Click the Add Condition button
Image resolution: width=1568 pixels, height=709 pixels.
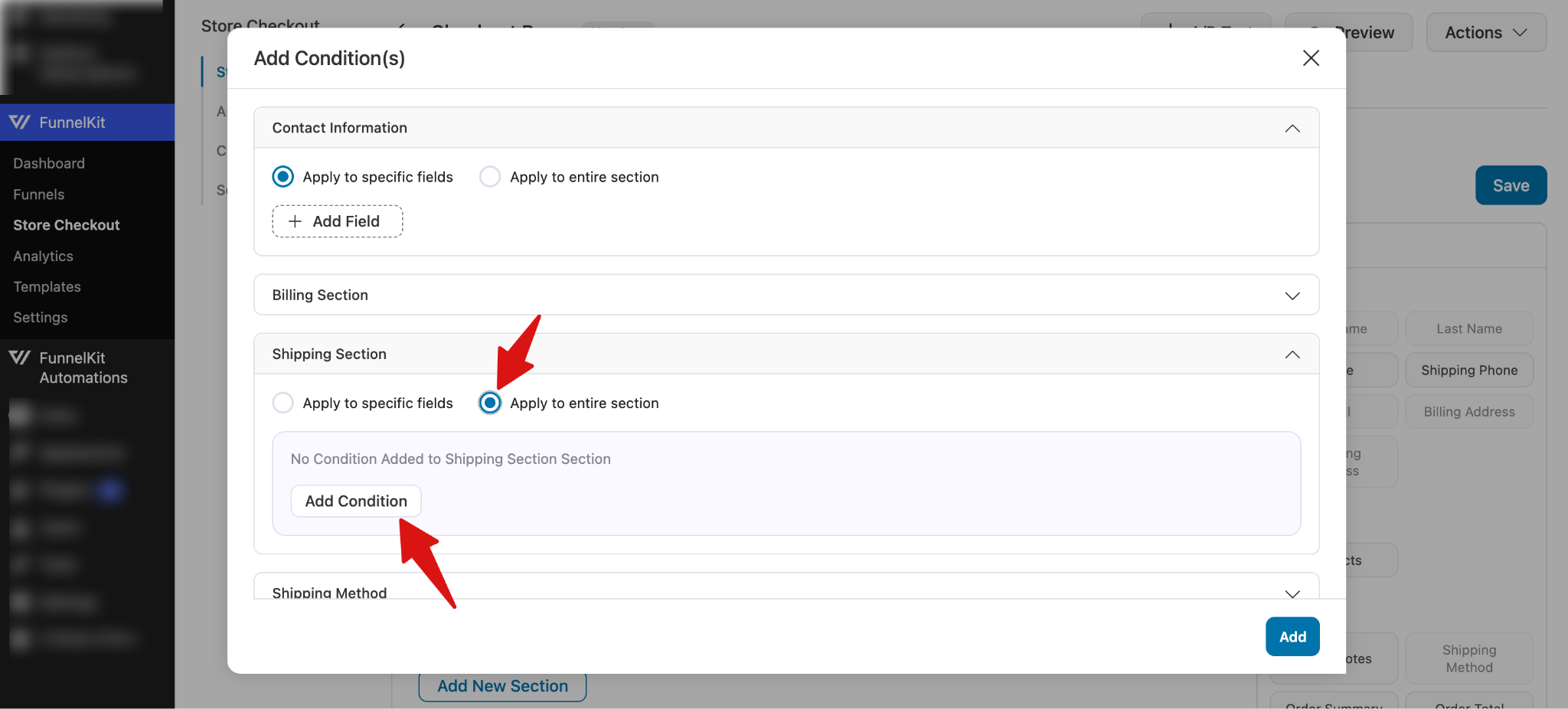[x=355, y=501]
